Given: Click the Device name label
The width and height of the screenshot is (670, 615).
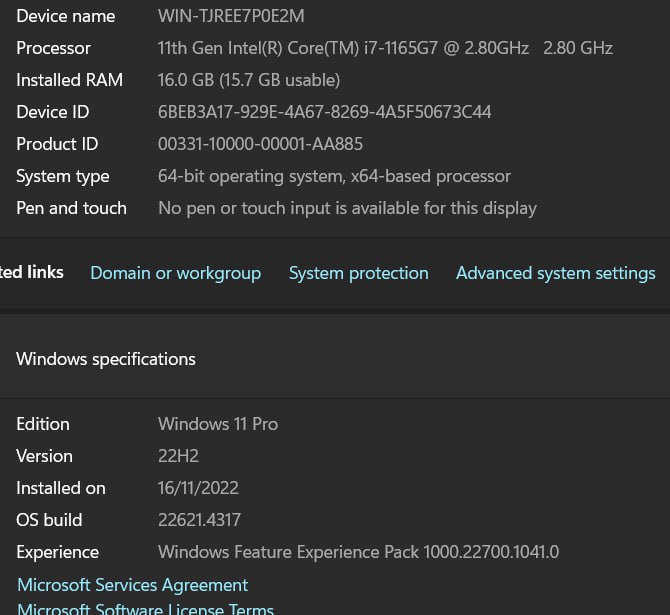Looking at the screenshot, I should pyautogui.click(x=66, y=16).
